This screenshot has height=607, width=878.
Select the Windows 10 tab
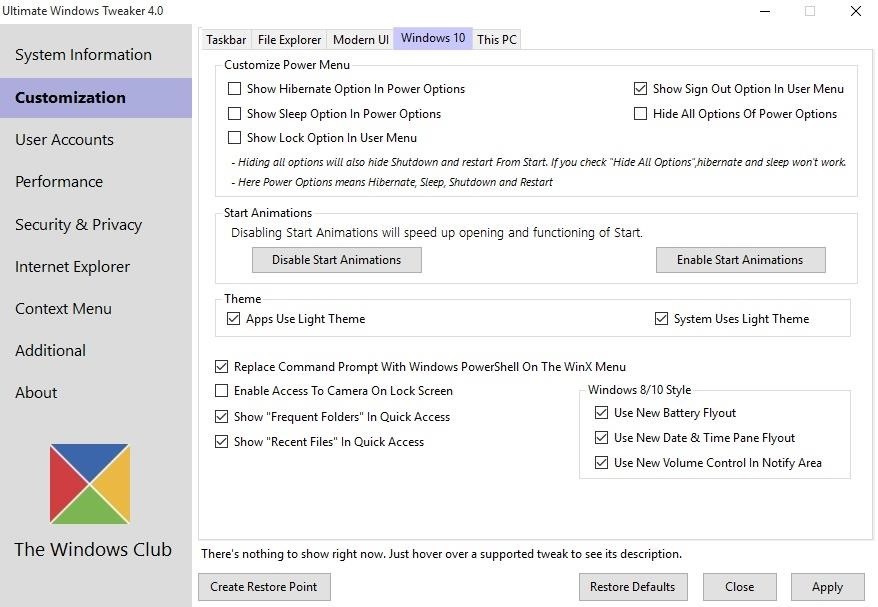(x=433, y=38)
